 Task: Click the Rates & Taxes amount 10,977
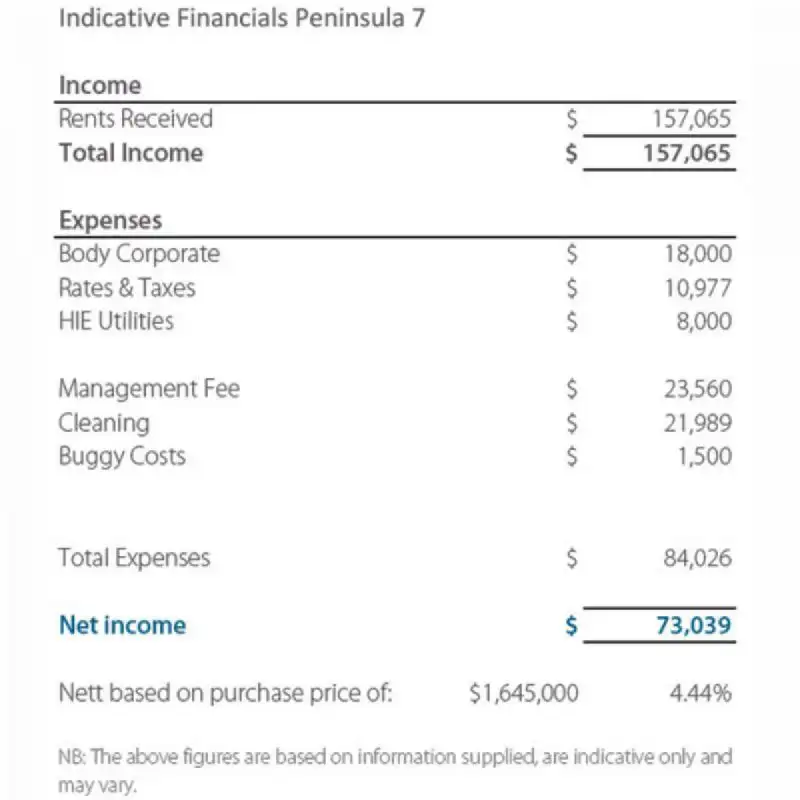tap(698, 289)
